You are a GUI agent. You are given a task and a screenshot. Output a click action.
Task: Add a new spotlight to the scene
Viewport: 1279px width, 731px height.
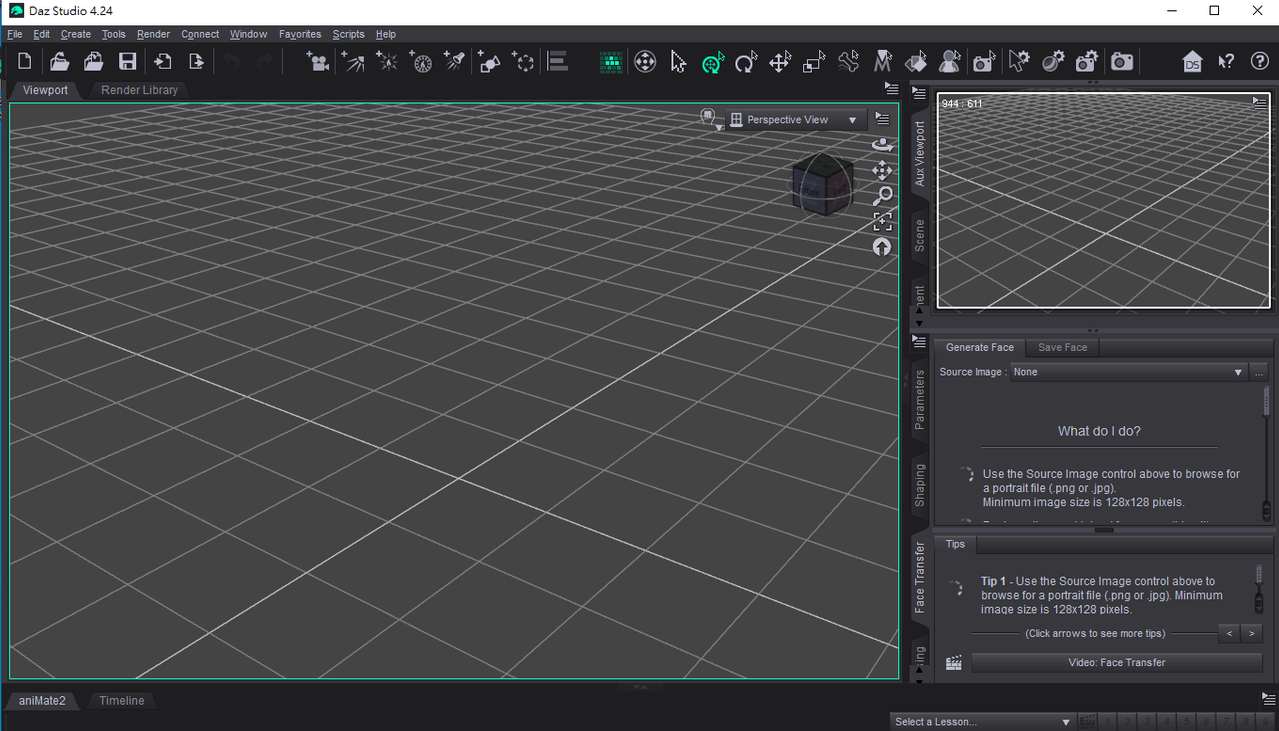click(x=454, y=62)
